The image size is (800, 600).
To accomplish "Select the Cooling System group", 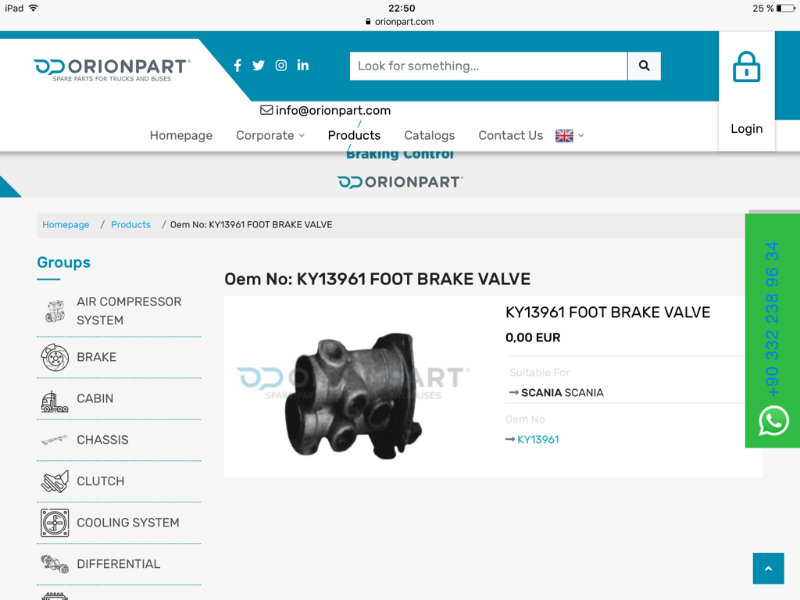I will coord(127,523).
